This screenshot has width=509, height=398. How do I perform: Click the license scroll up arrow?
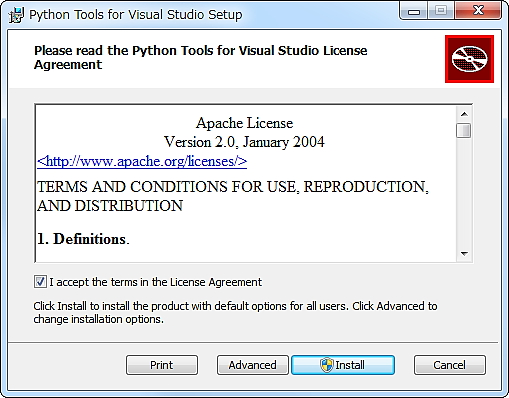pyautogui.click(x=464, y=114)
